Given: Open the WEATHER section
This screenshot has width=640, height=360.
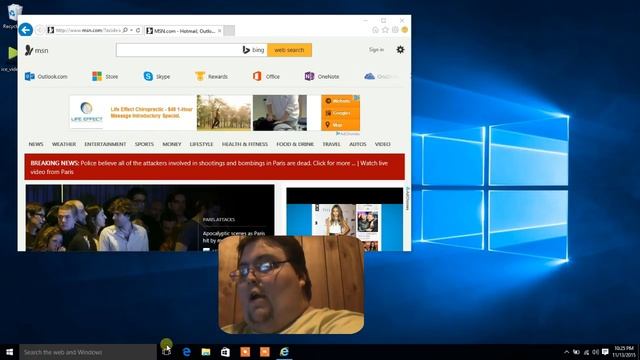Looking at the screenshot, I should [x=64, y=144].
